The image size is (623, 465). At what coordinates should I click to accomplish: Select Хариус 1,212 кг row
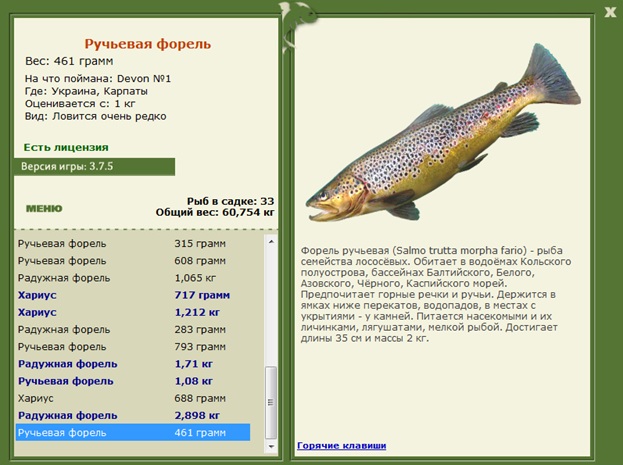[x=133, y=312]
